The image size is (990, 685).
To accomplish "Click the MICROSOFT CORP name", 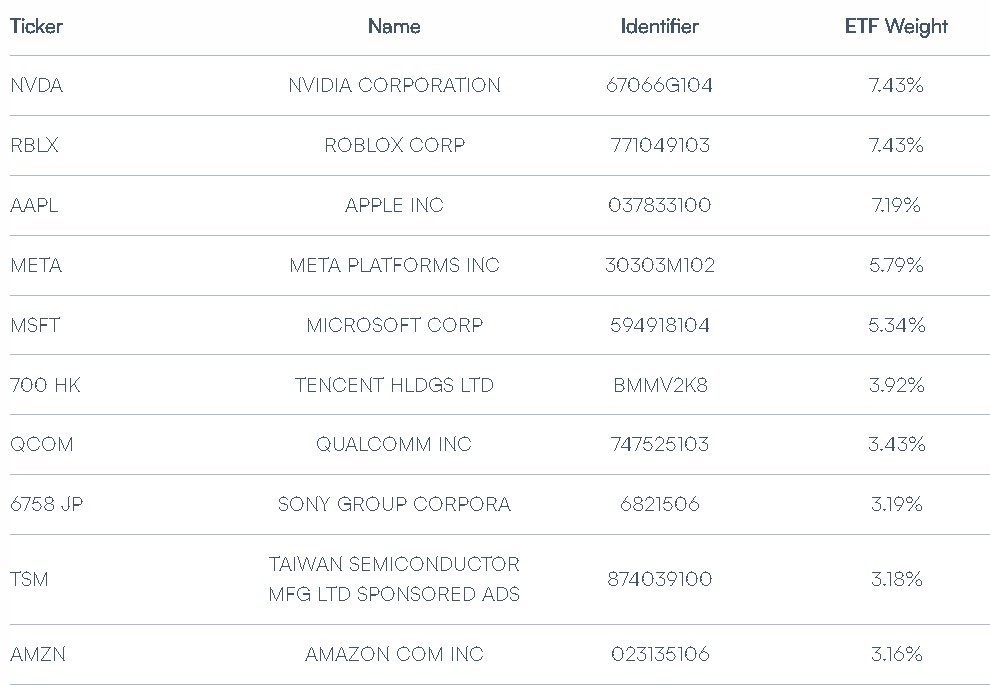I will pyautogui.click(x=395, y=325).
